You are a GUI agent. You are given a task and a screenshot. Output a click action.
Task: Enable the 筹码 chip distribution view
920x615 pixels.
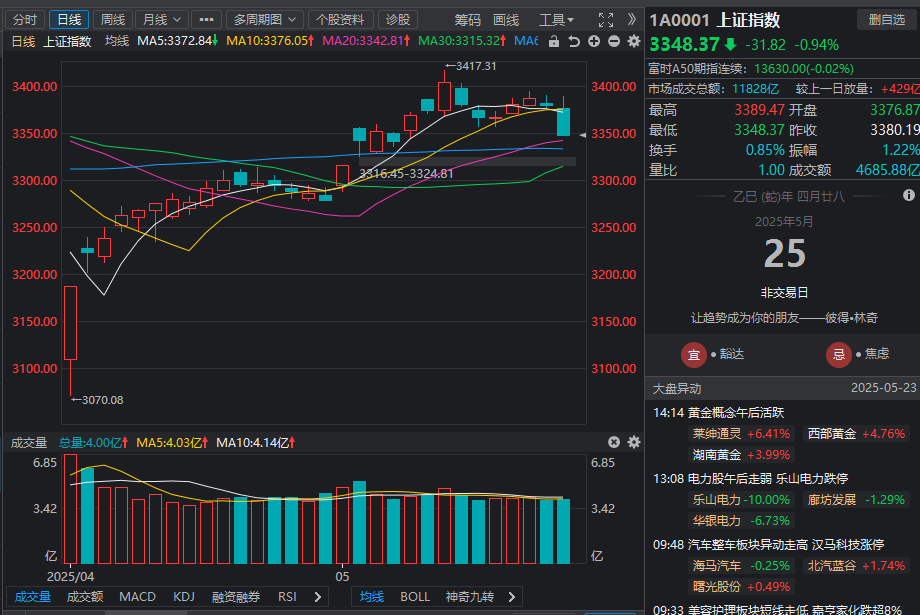click(x=467, y=19)
